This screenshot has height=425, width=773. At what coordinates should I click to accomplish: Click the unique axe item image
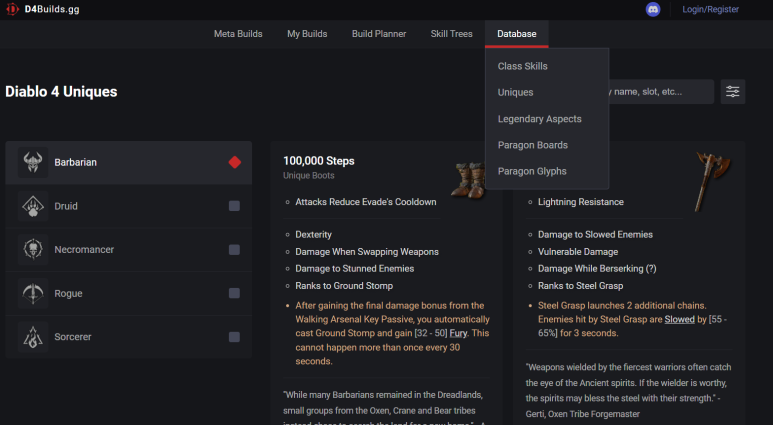click(712, 181)
